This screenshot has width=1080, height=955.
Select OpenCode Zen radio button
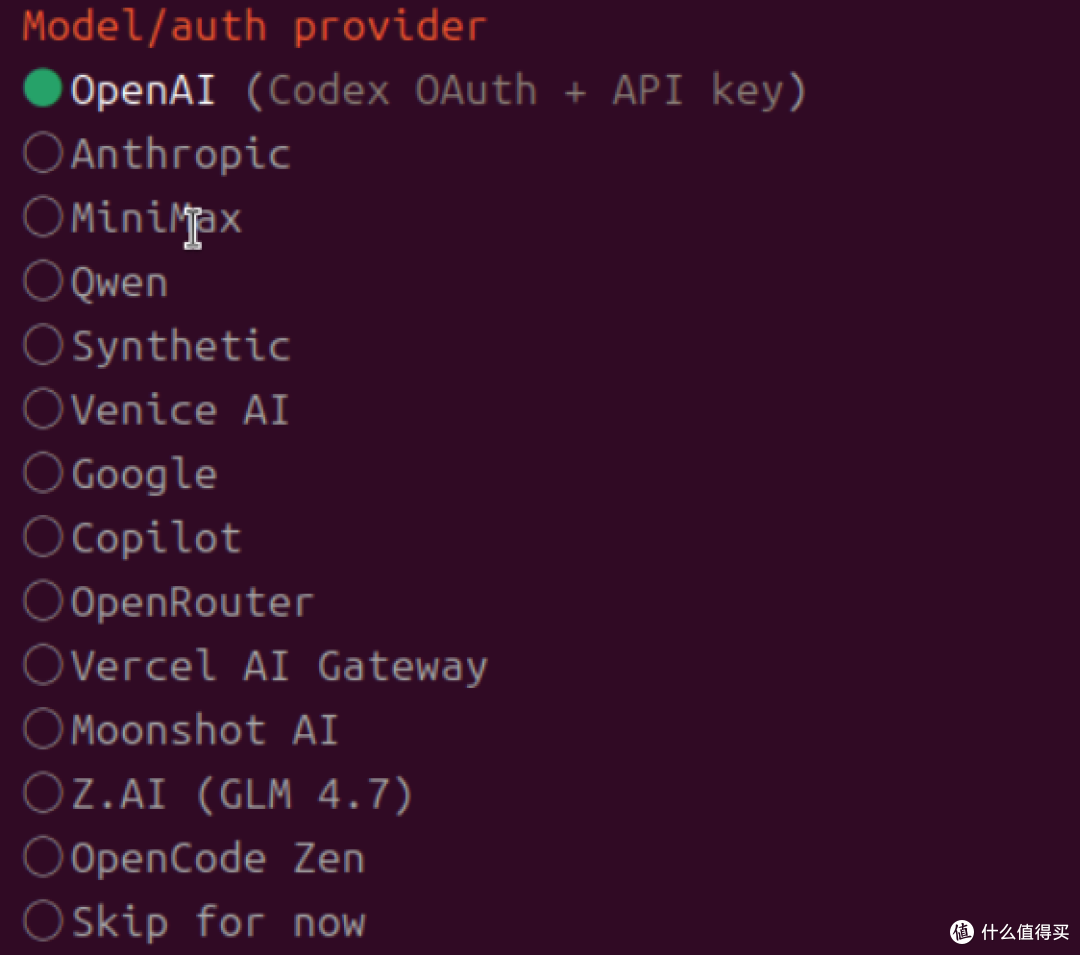(43, 857)
